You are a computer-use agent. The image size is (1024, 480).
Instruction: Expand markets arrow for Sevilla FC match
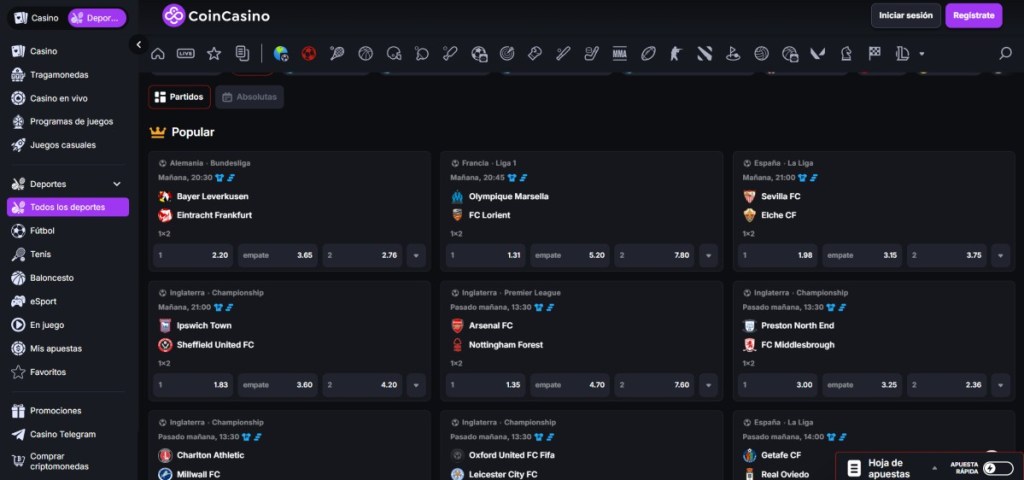coord(1000,255)
